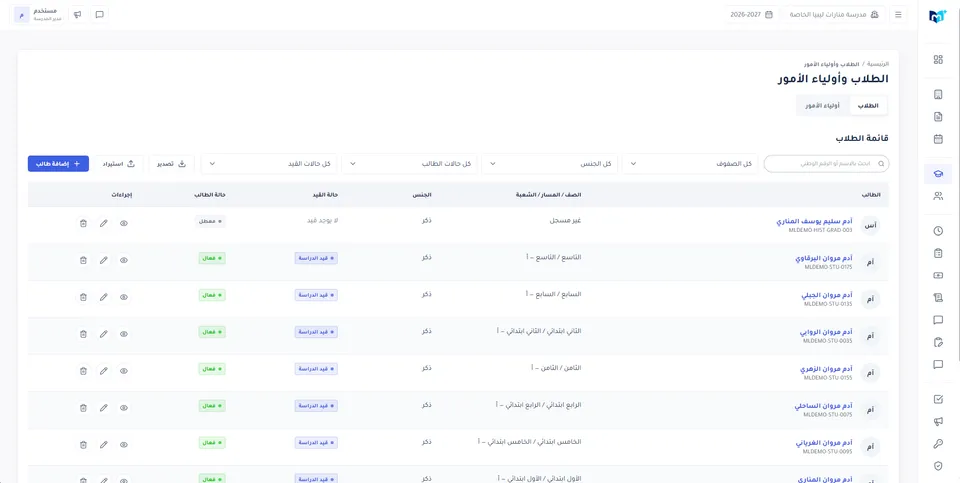View student آدم مروان الرواني eye icon
The width and height of the screenshot is (960, 483).
coord(124,334)
